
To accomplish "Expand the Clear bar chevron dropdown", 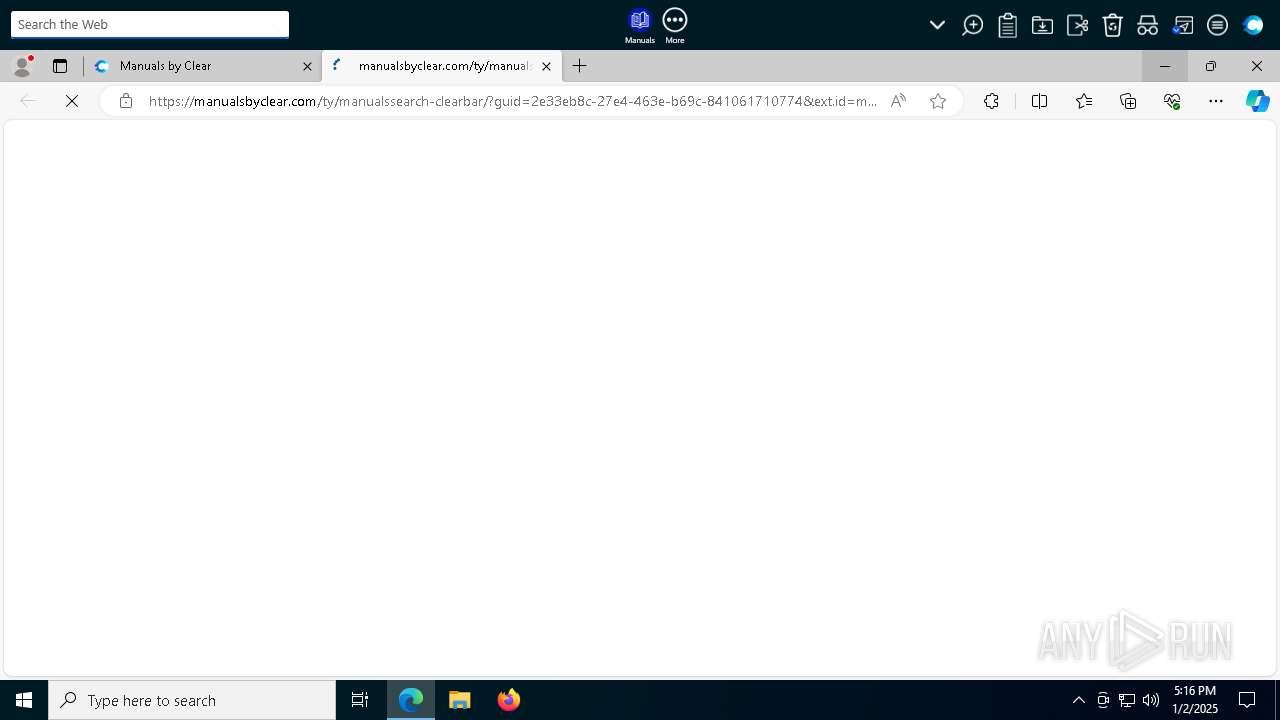I will tap(937, 25).
